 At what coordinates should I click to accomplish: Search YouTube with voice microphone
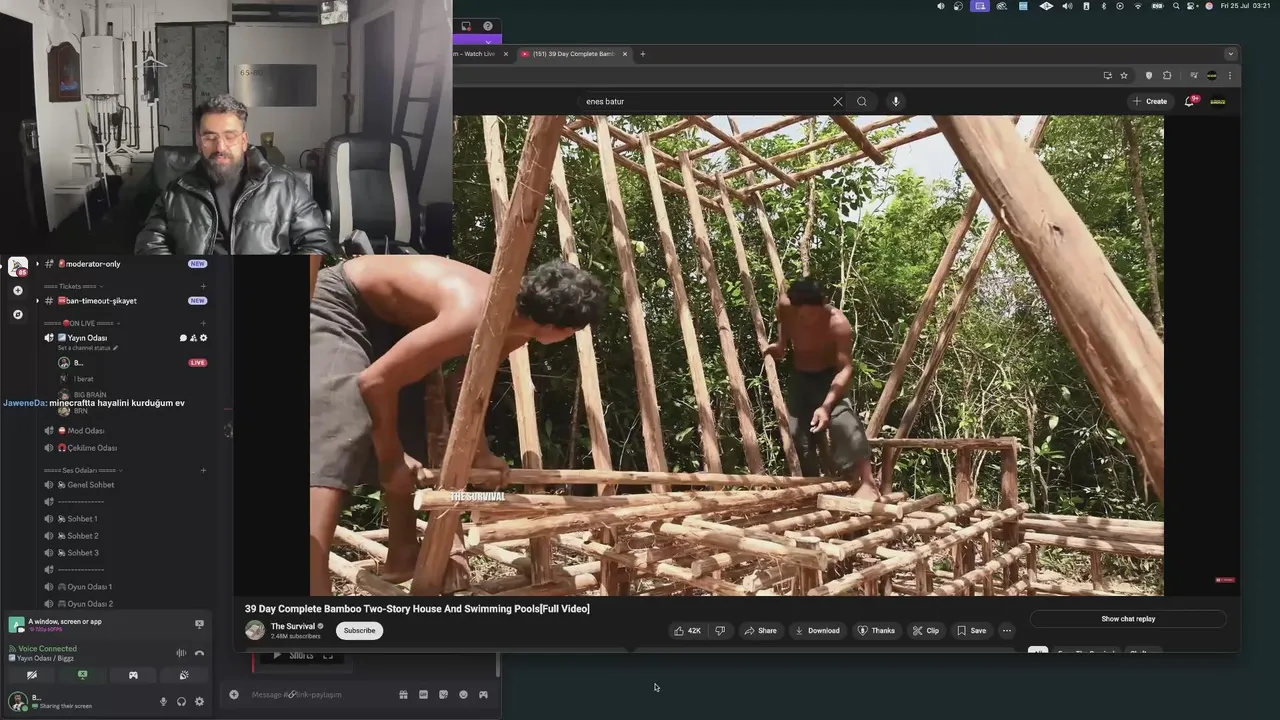coord(895,101)
